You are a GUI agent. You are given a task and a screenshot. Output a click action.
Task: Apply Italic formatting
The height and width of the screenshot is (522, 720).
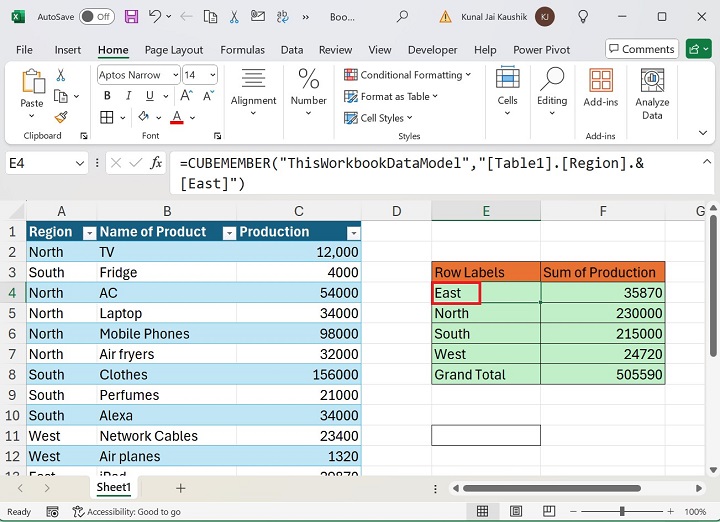click(130, 96)
